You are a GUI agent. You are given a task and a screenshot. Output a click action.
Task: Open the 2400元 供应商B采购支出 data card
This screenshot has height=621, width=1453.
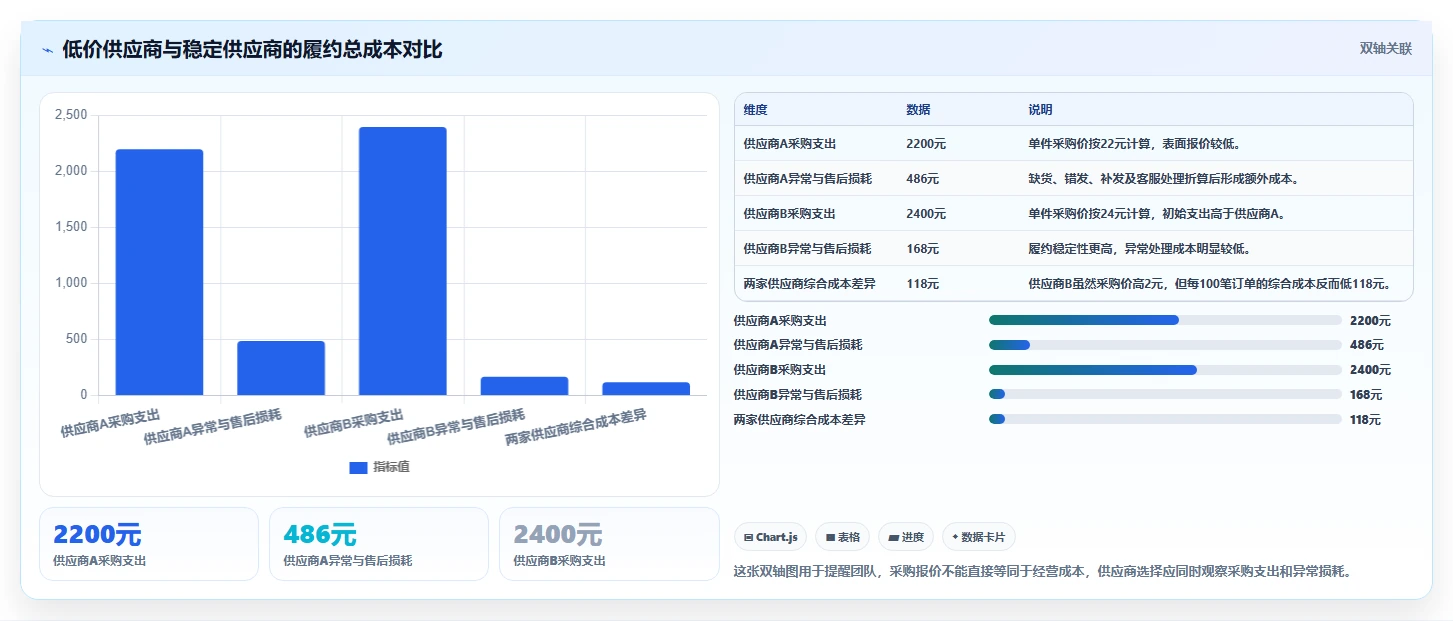coord(609,544)
